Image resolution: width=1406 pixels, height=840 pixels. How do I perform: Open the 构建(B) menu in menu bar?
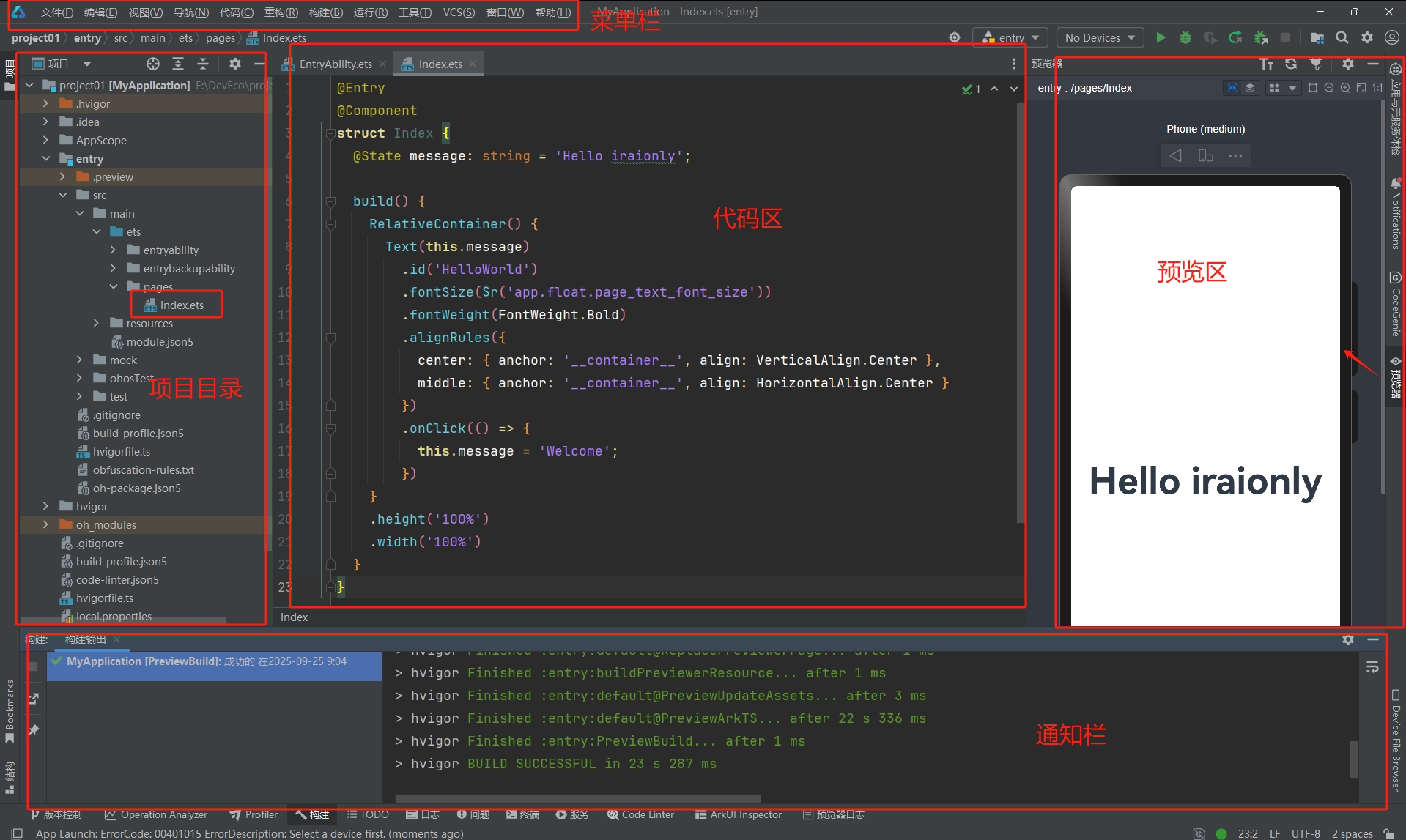[x=325, y=12]
